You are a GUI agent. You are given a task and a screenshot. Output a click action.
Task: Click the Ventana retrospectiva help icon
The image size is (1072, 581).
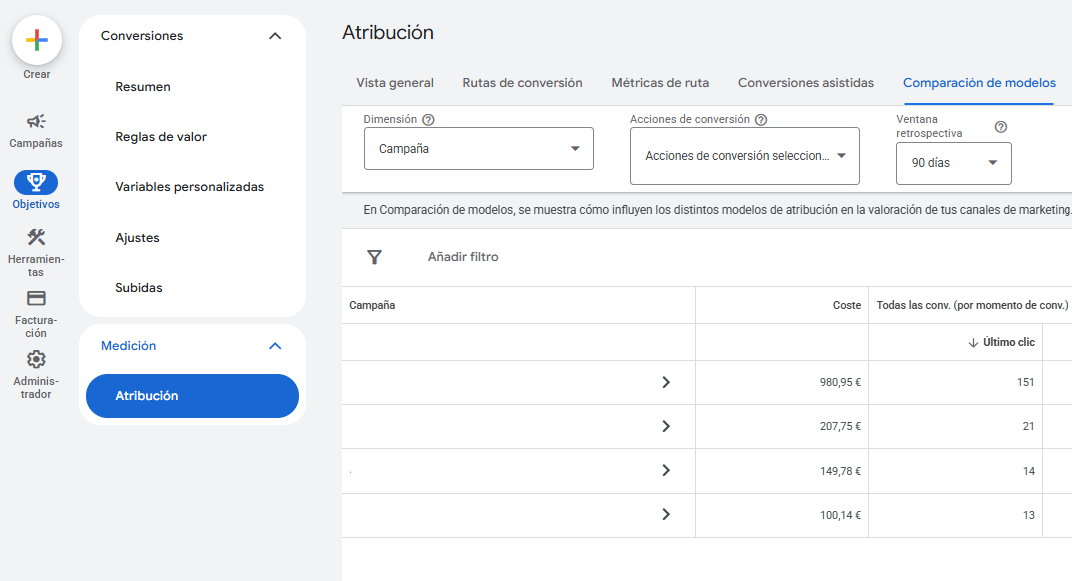[1000, 127]
